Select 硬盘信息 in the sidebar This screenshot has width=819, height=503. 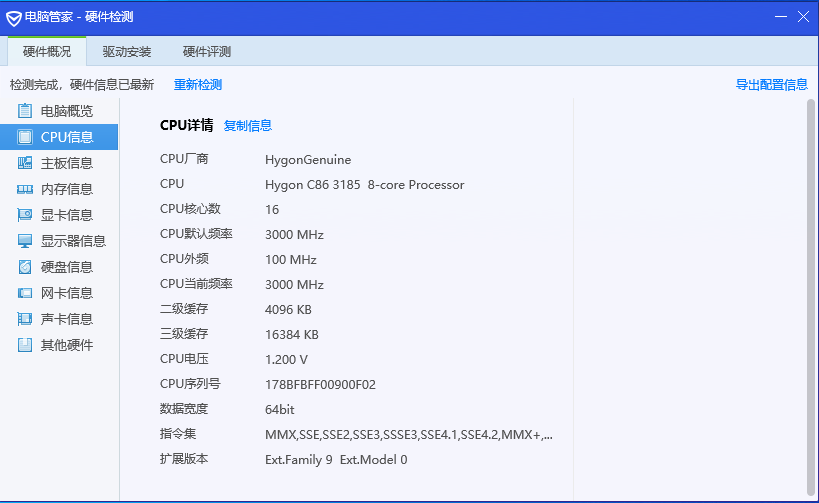pyautogui.click(x=59, y=267)
